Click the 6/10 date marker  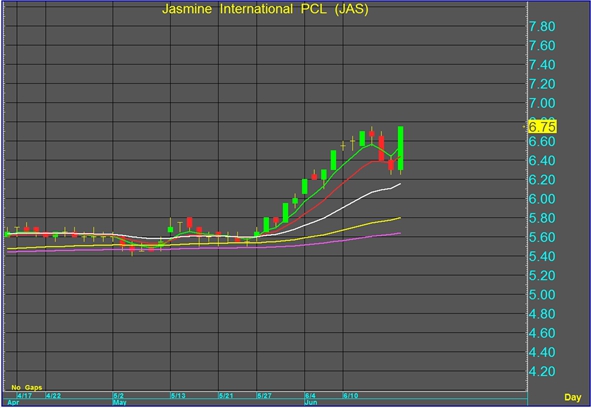(x=351, y=396)
